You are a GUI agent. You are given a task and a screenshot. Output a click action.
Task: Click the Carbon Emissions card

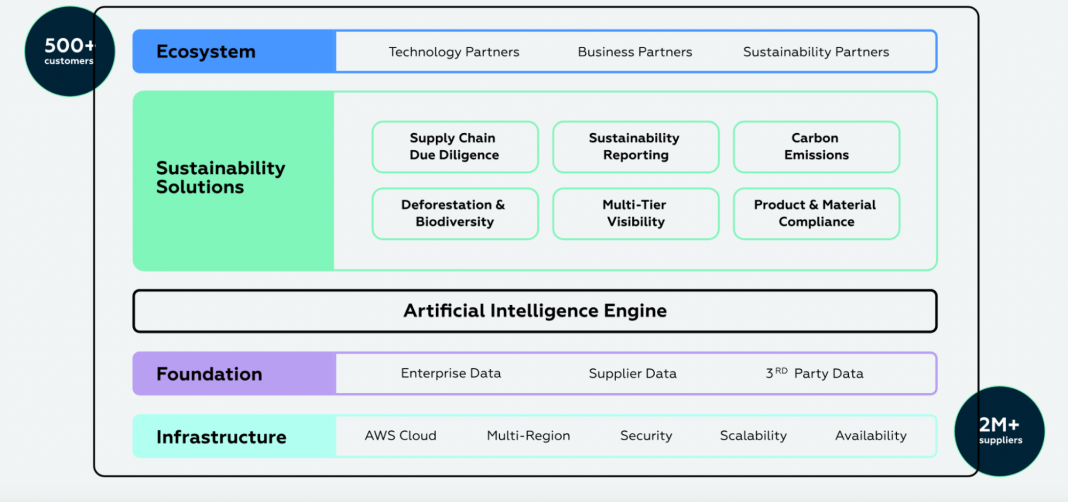(816, 147)
